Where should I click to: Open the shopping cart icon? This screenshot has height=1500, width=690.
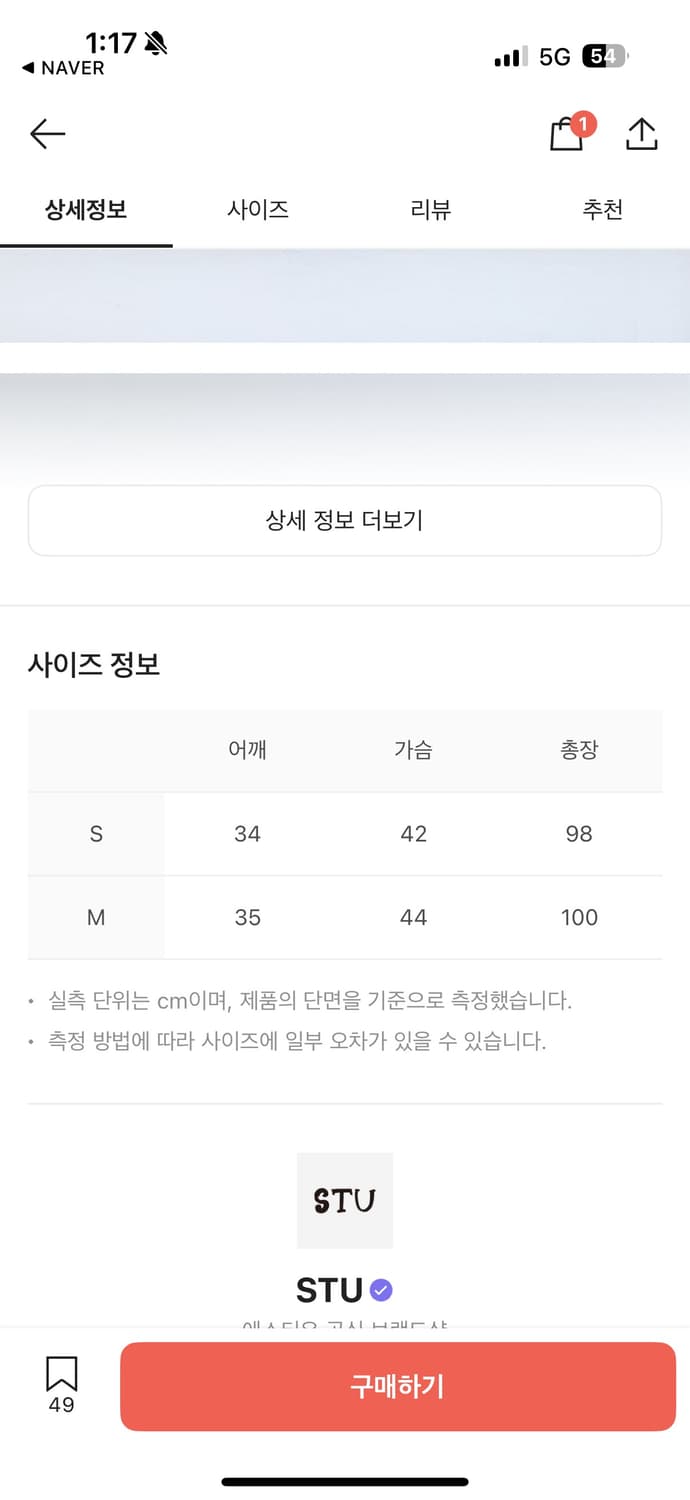[566, 135]
